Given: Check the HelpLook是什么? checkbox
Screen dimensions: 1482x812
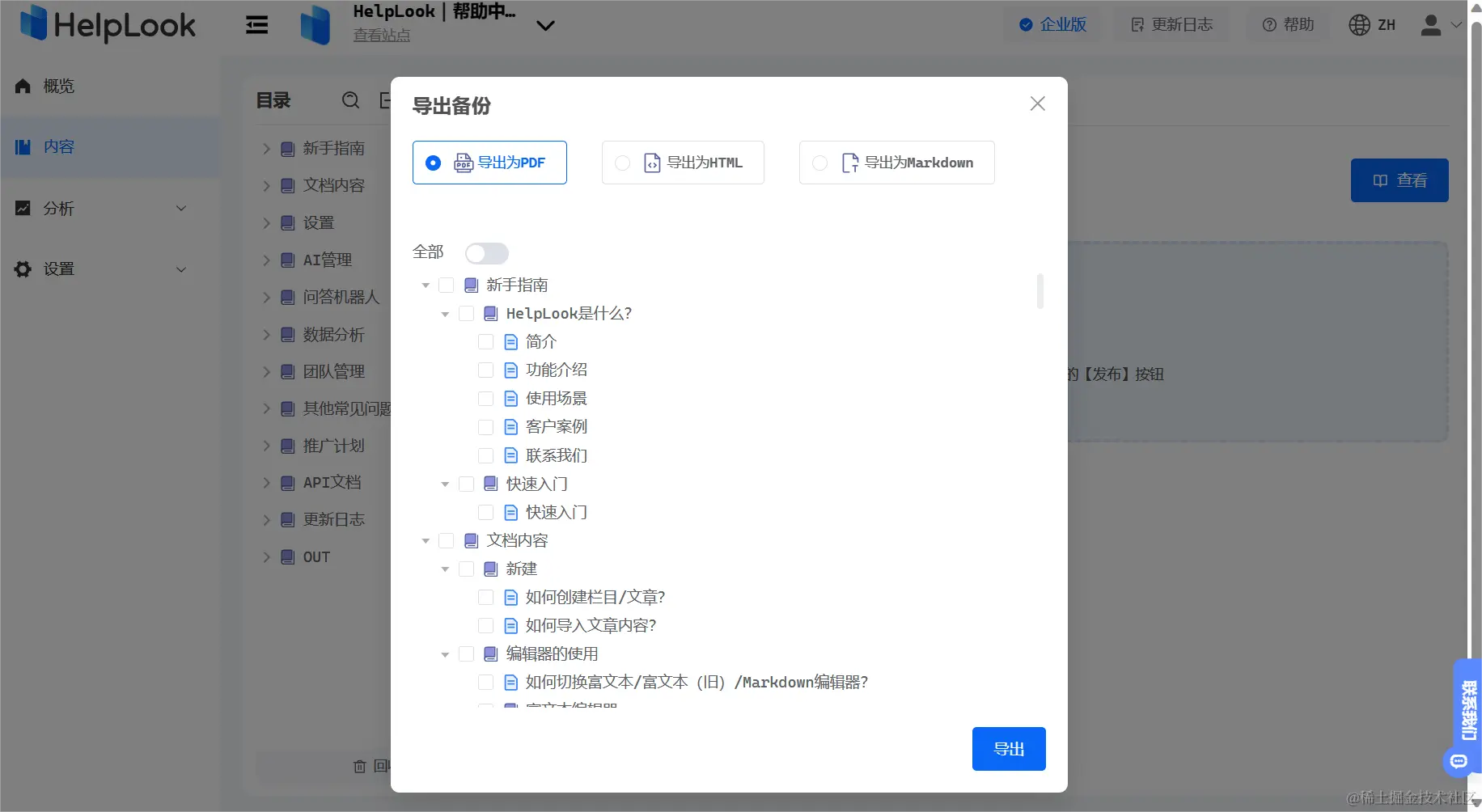Looking at the screenshot, I should click(x=466, y=313).
